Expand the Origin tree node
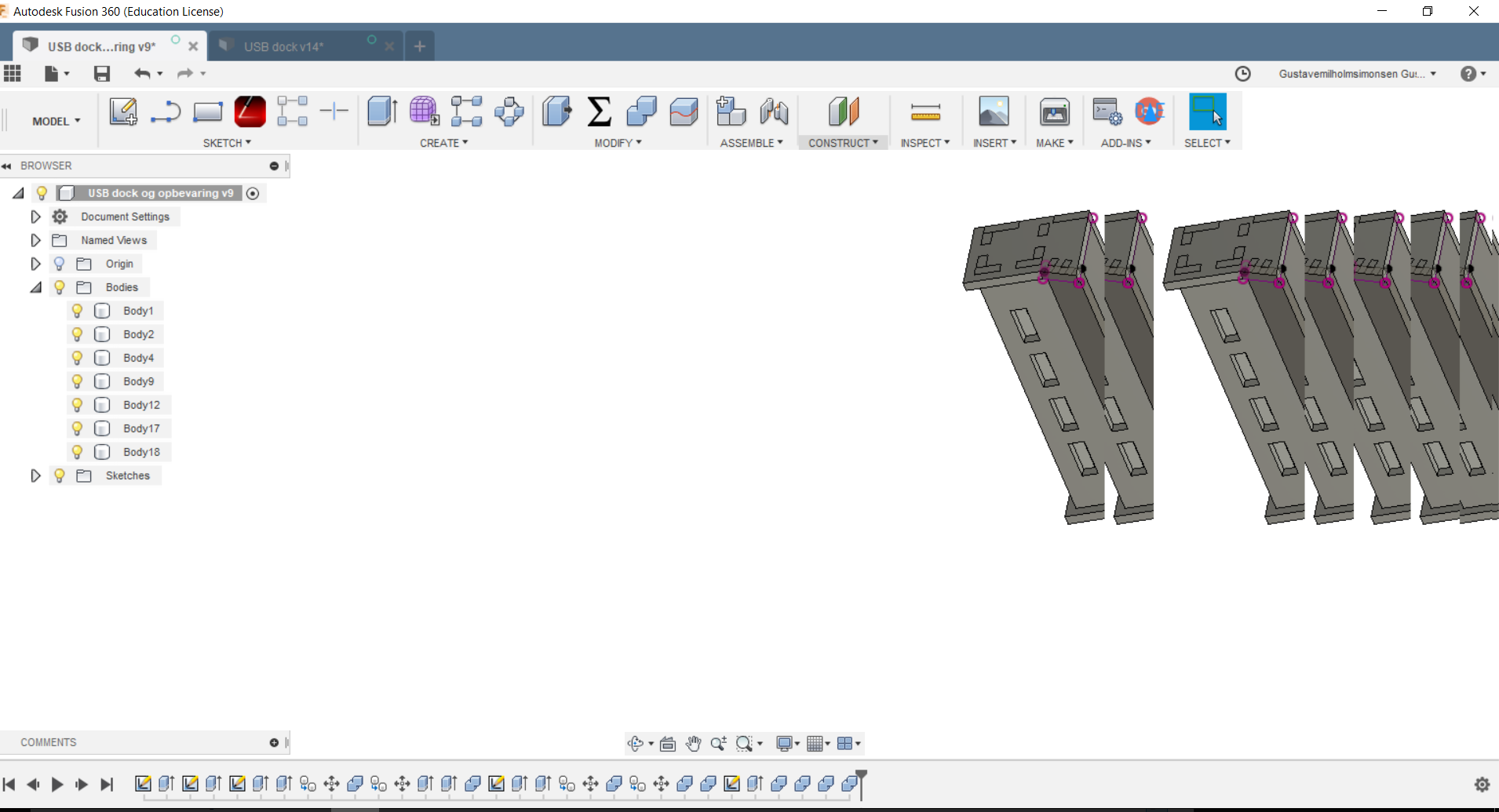Image resolution: width=1499 pixels, height=812 pixels. pyautogui.click(x=35, y=264)
